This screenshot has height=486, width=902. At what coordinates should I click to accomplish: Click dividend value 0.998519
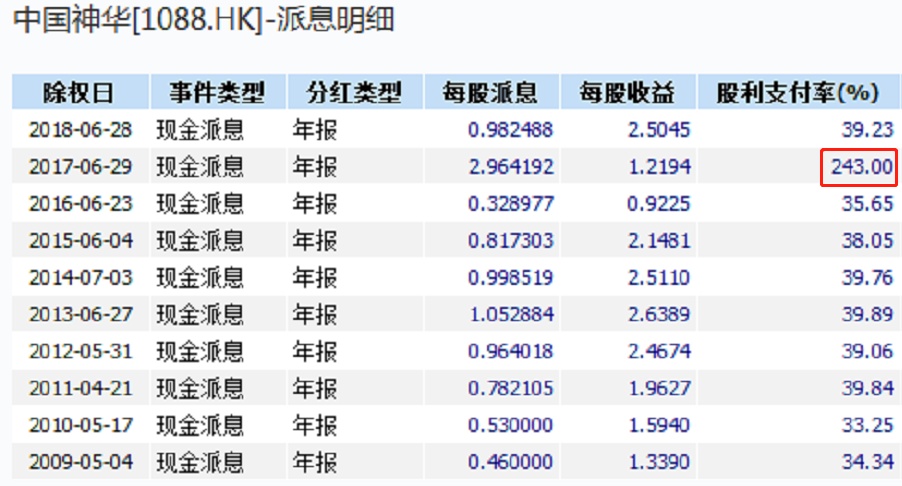511,277
